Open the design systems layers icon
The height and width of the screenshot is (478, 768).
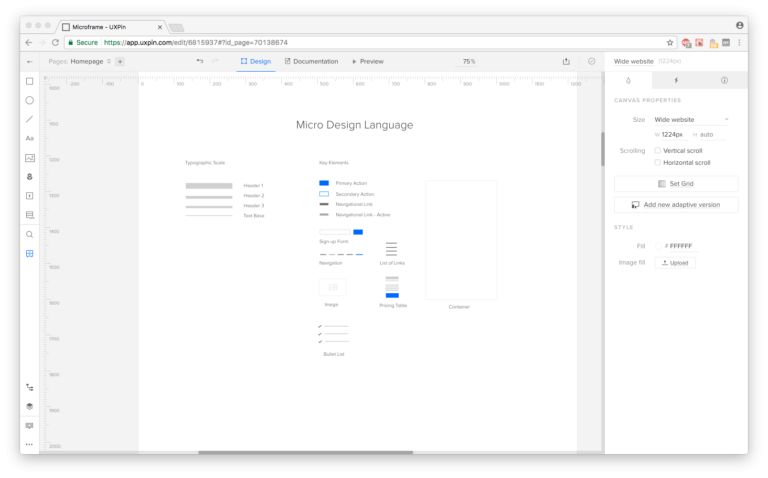pyautogui.click(x=29, y=406)
